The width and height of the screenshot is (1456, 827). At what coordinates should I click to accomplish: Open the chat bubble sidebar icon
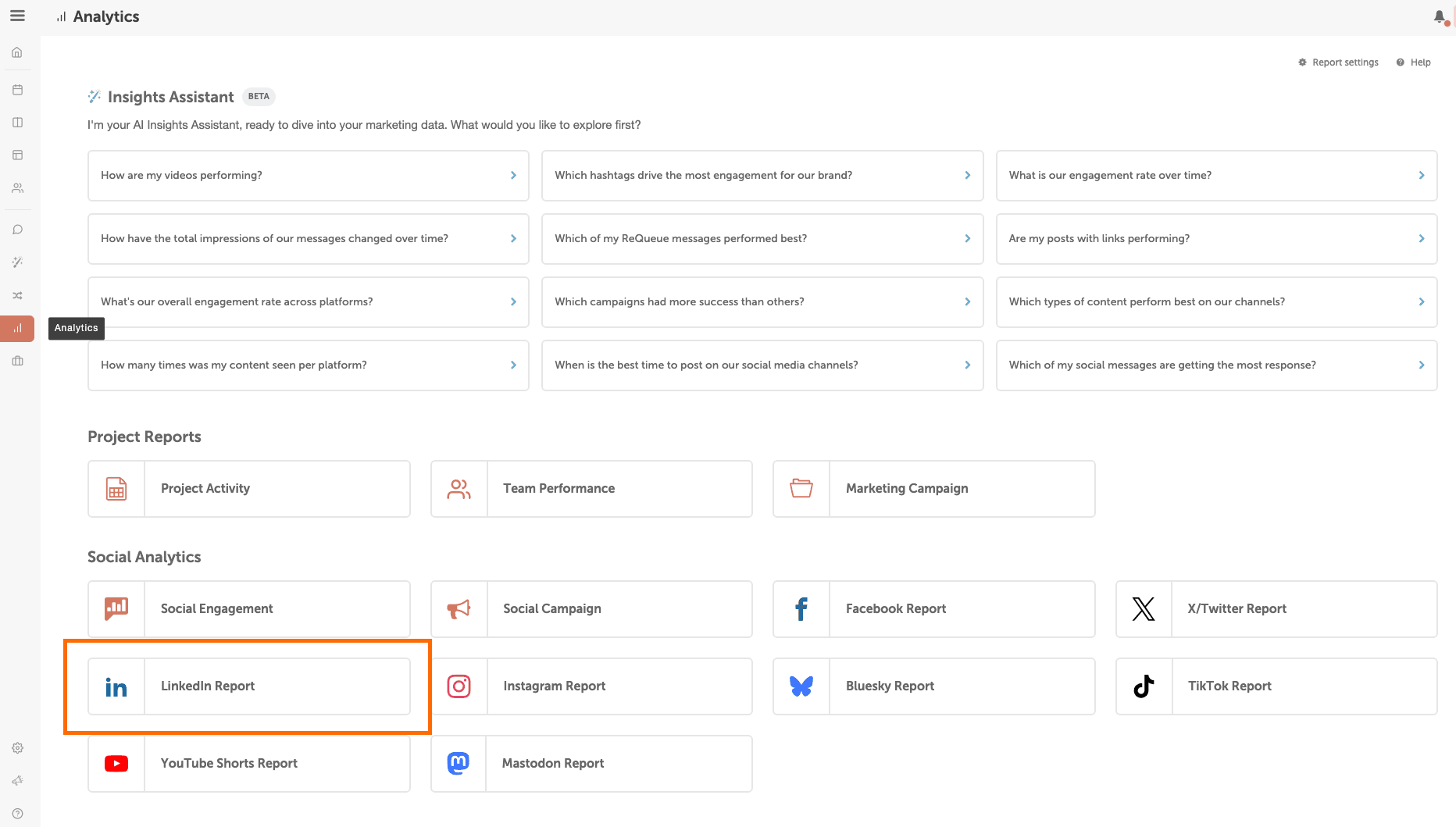point(17,230)
